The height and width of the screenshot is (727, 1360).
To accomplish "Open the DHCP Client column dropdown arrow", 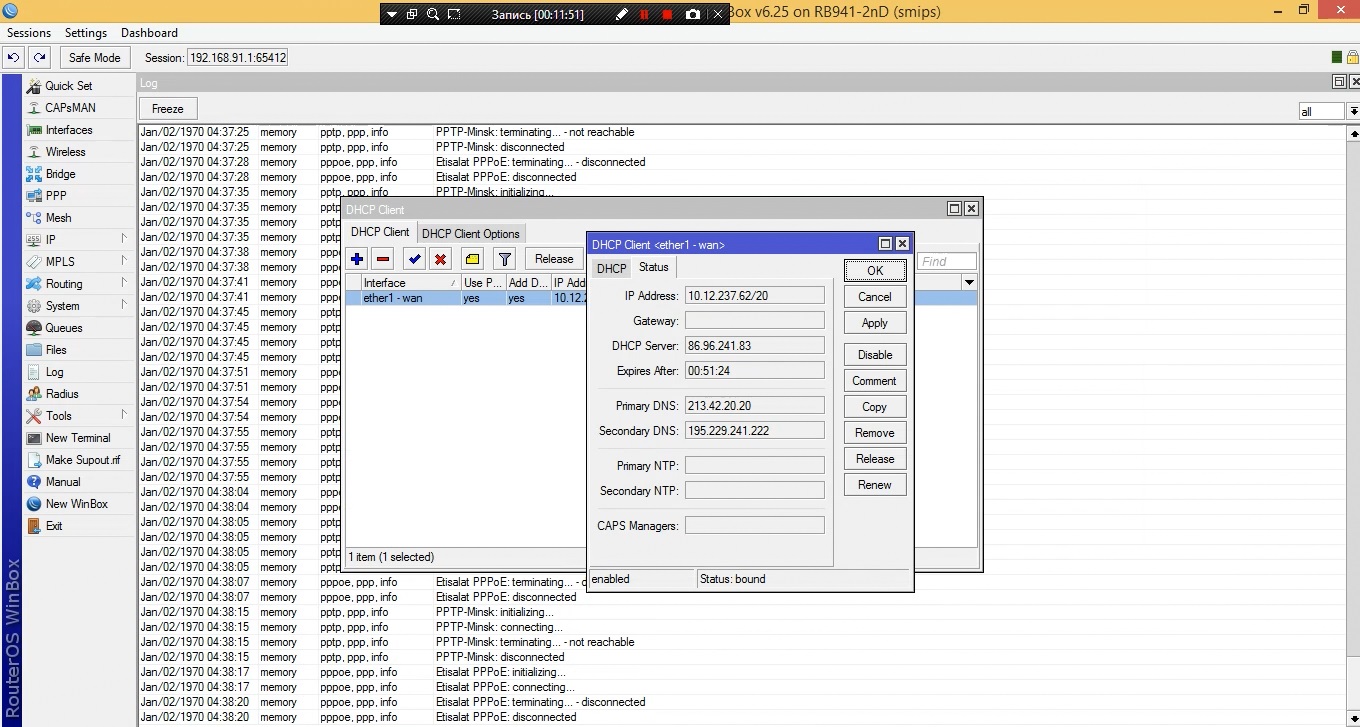I will [x=968, y=283].
